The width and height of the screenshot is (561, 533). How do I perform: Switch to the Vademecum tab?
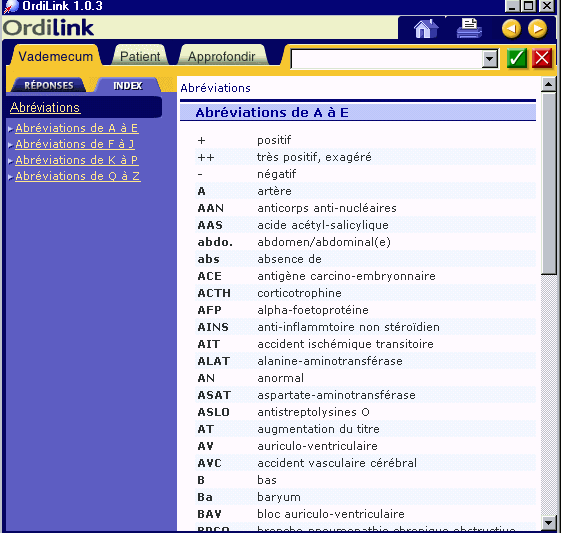click(x=55, y=57)
